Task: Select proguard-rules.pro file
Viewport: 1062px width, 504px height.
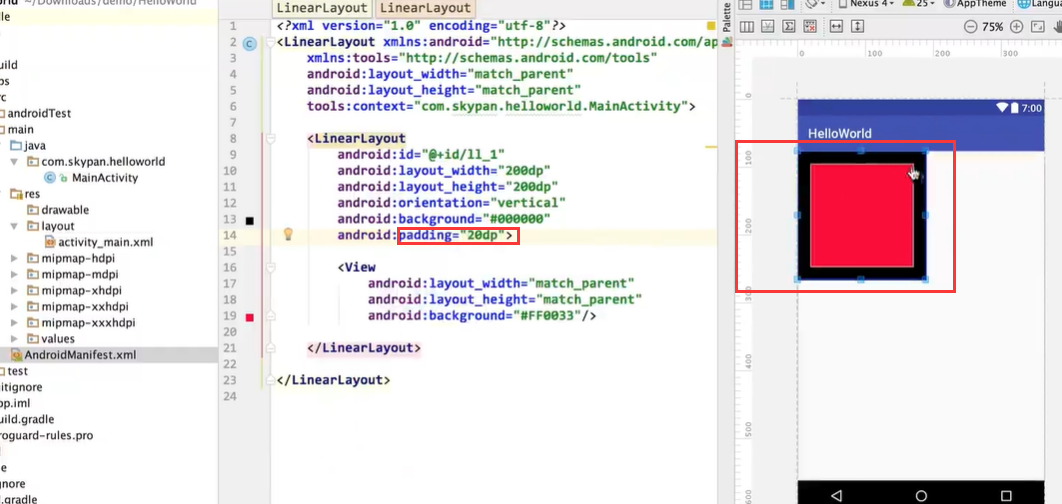Action: coord(46,436)
